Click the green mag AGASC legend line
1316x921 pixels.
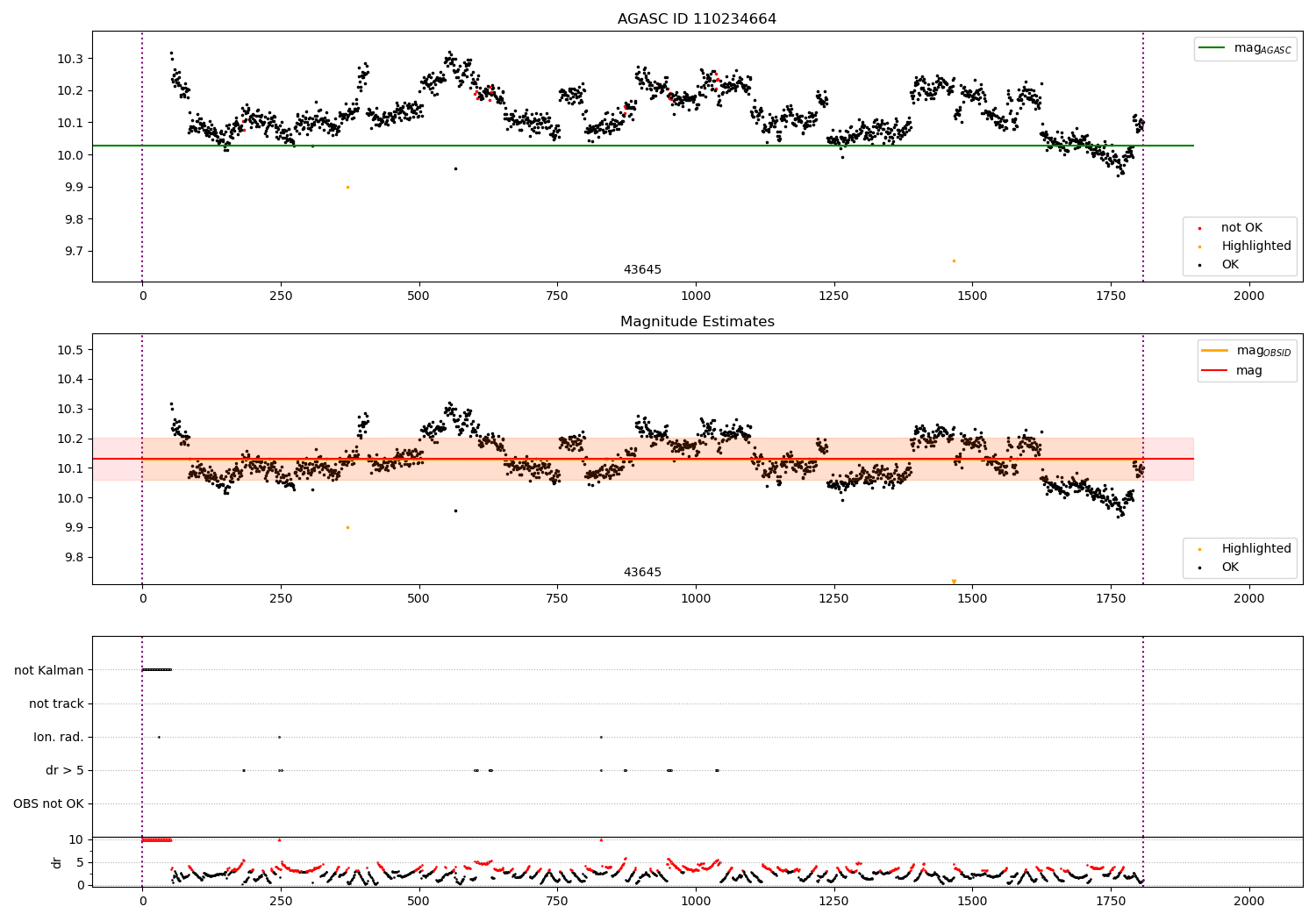[1212, 48]
